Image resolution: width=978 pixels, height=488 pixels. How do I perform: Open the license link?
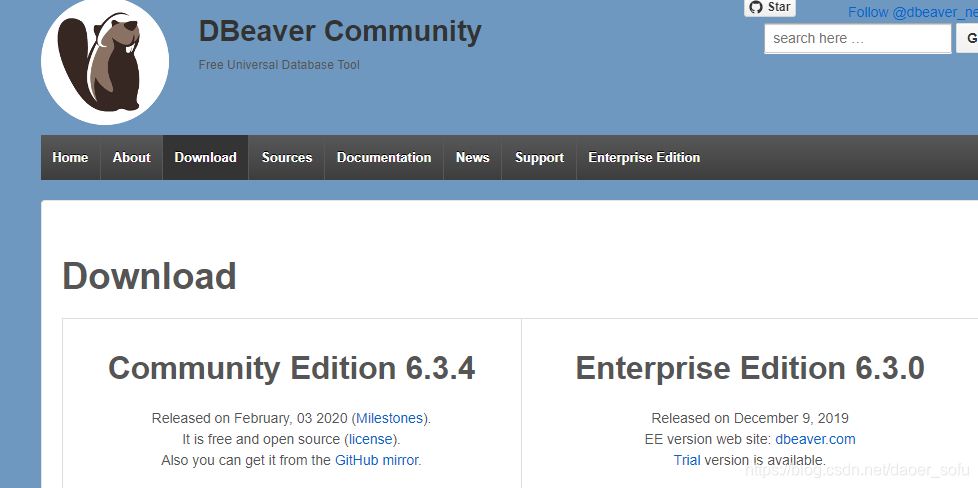point(370,439)
